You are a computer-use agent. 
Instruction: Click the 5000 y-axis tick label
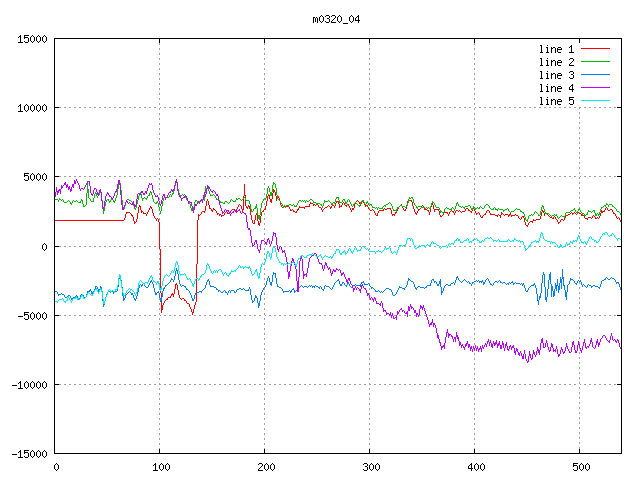point(34,177)
